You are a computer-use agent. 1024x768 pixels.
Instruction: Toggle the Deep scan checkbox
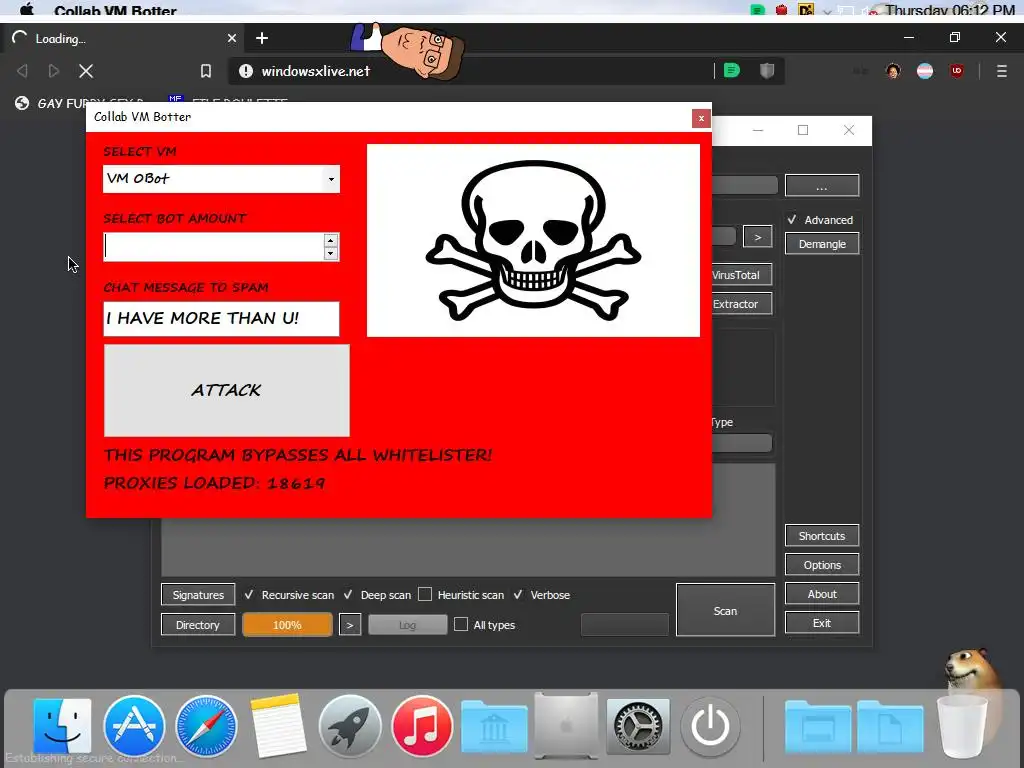pos(348,594)
